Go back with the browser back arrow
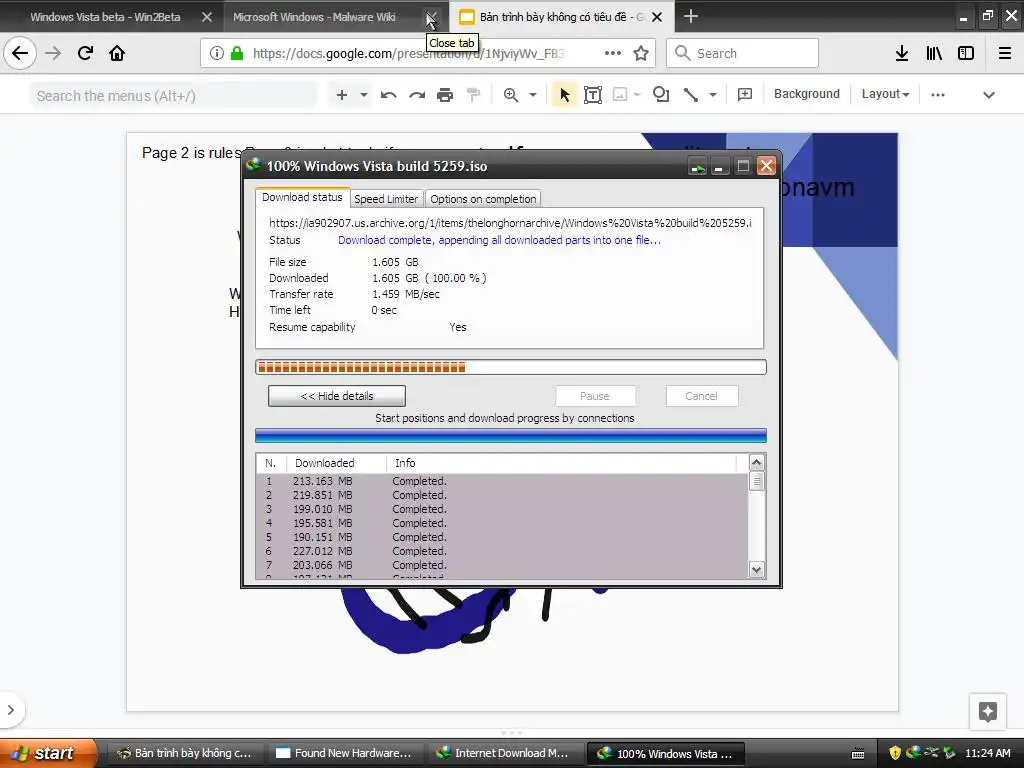The height and width of the screenshot is (768, 1024). coord(20,53)
